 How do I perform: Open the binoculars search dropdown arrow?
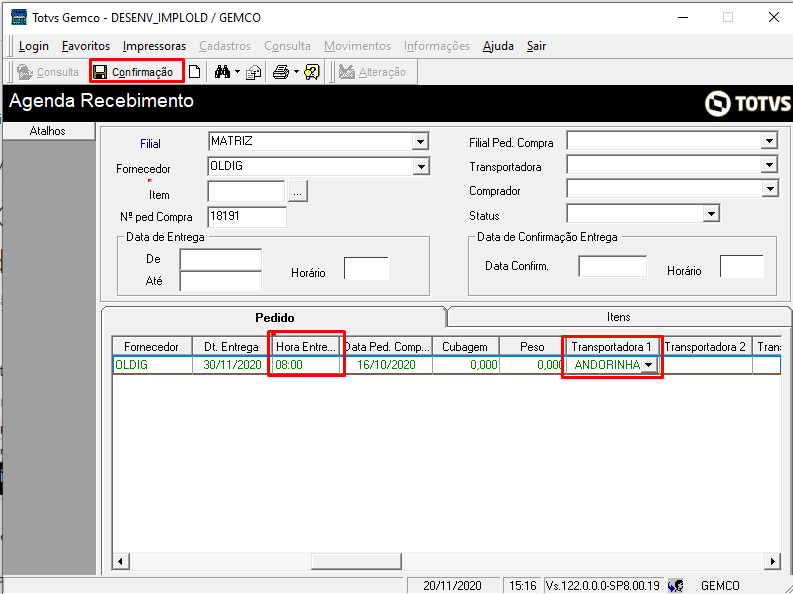(237, 72)
